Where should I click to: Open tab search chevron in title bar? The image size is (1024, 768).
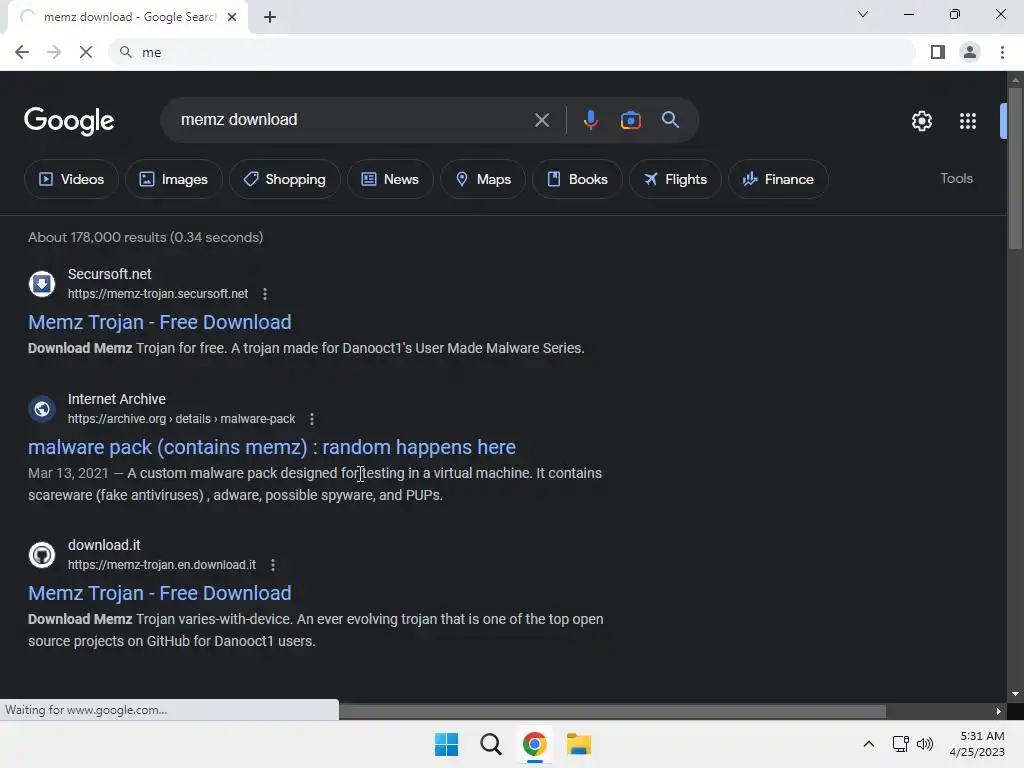[x=863, y=14]
